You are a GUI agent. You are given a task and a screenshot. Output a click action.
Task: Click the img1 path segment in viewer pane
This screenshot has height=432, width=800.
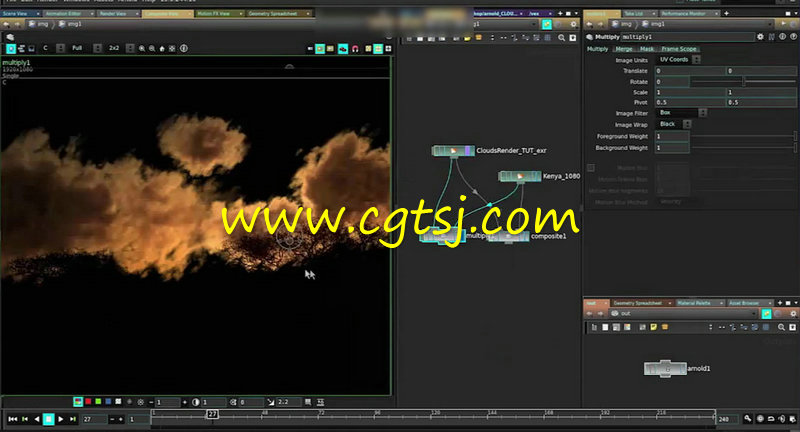coord(70,24)
